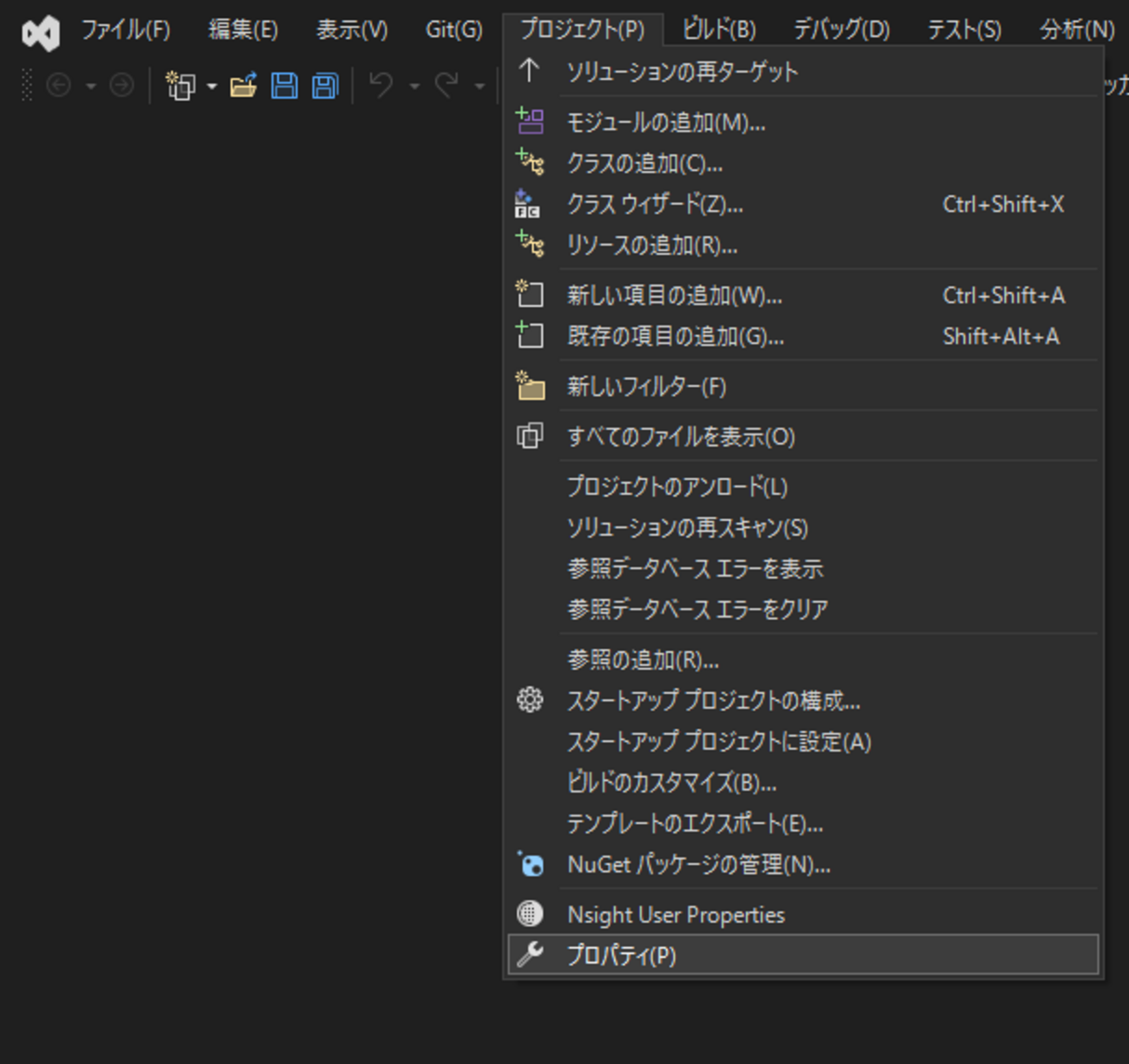This screenshot has height=1064, width=1129.
Task: Click the folder icon beside 新しいフィルター
Action: (530, 385)
